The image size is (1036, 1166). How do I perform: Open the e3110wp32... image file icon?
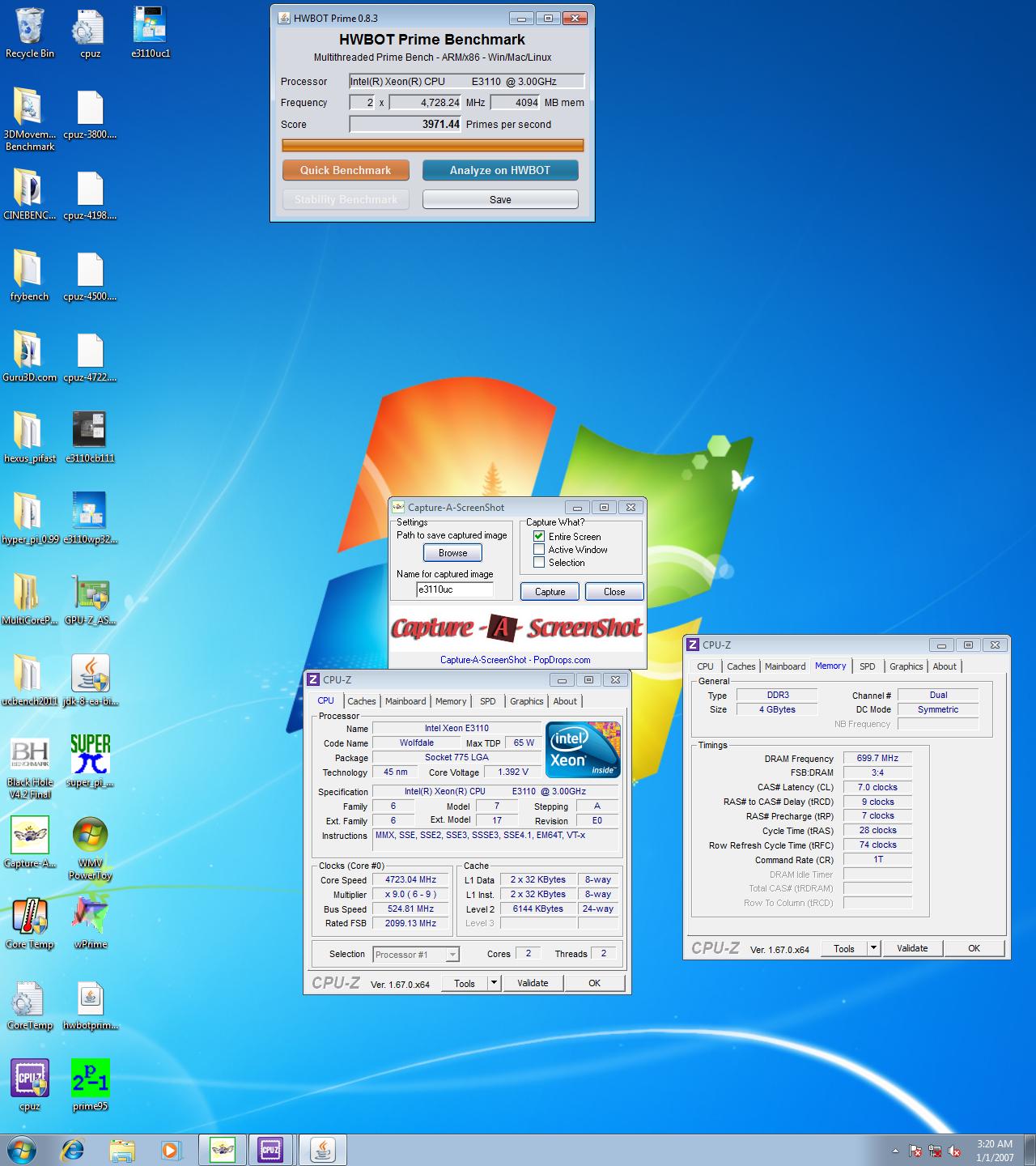90,518
